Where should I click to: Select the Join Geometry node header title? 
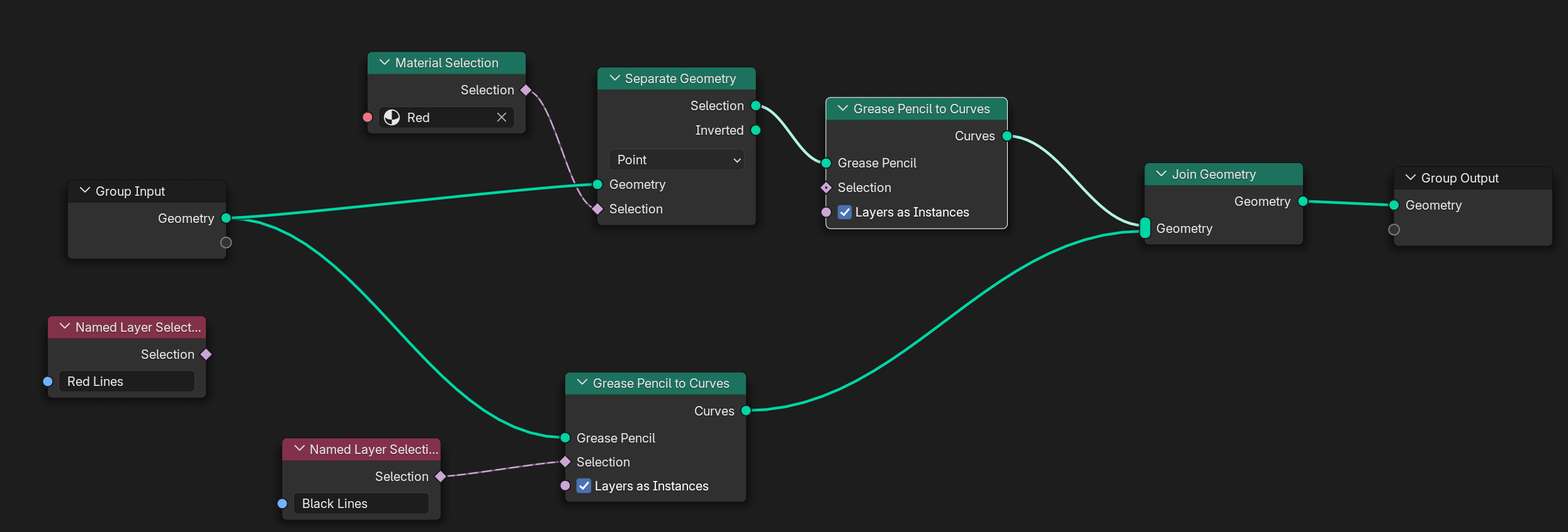1214,174
